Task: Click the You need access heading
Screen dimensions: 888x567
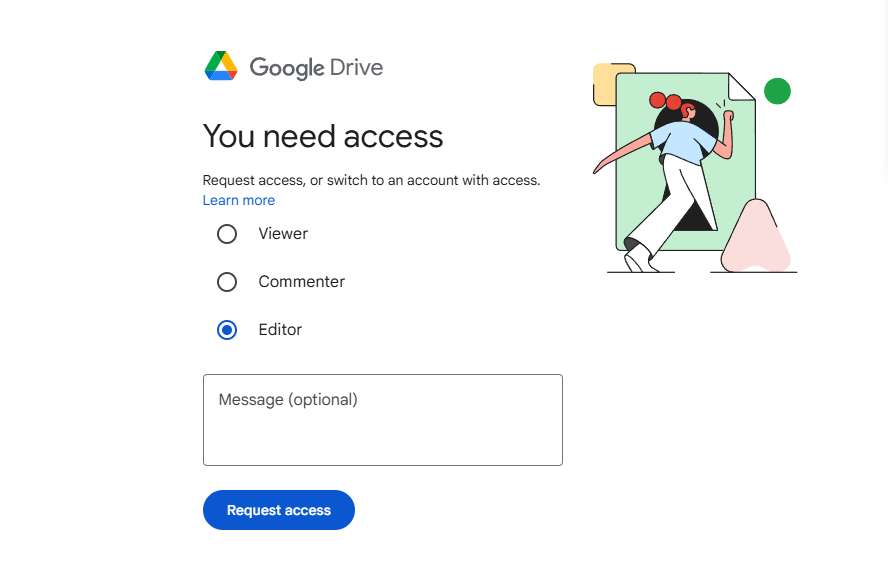Action: point(323,137)
